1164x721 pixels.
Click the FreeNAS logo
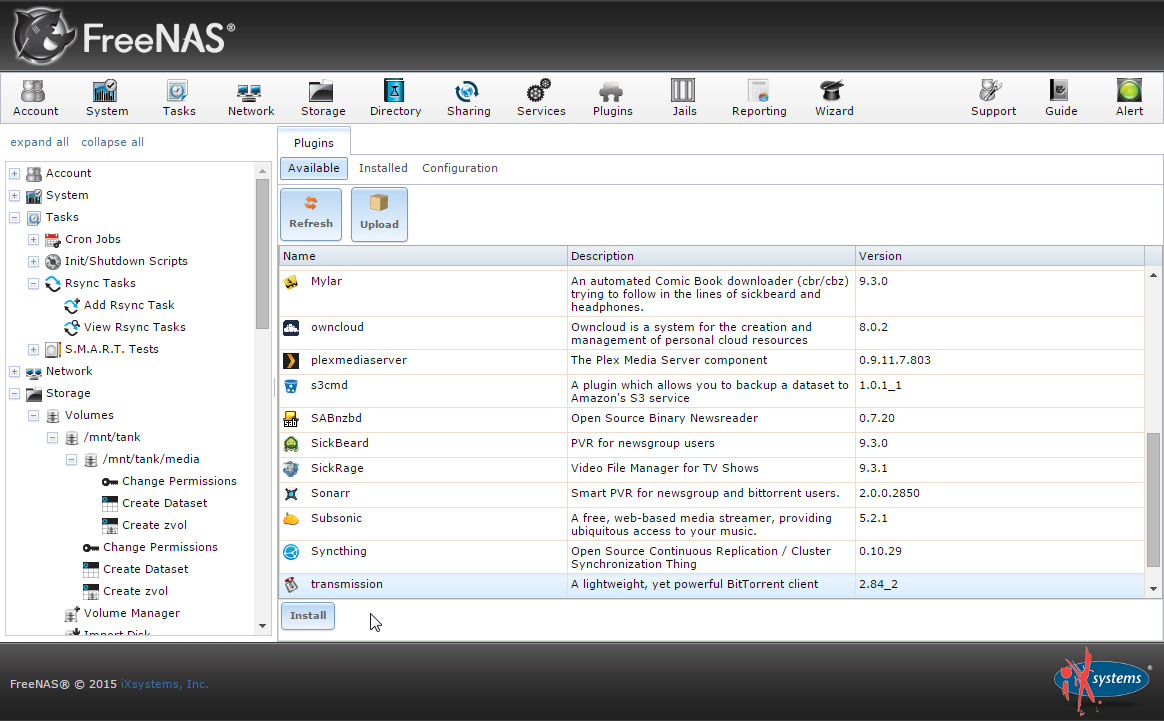pos(123,37)
